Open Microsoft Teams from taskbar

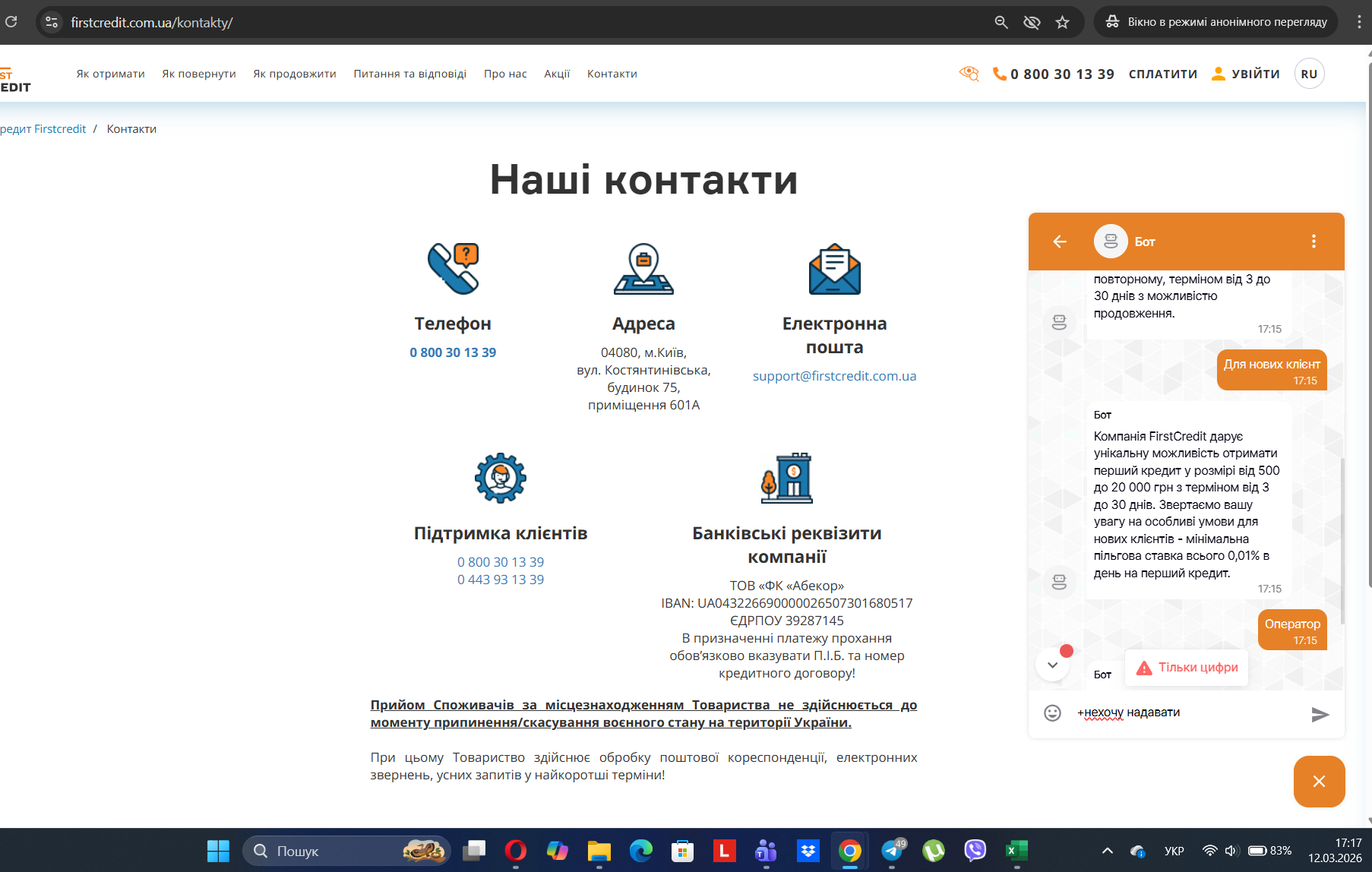[x=767, y=851]
